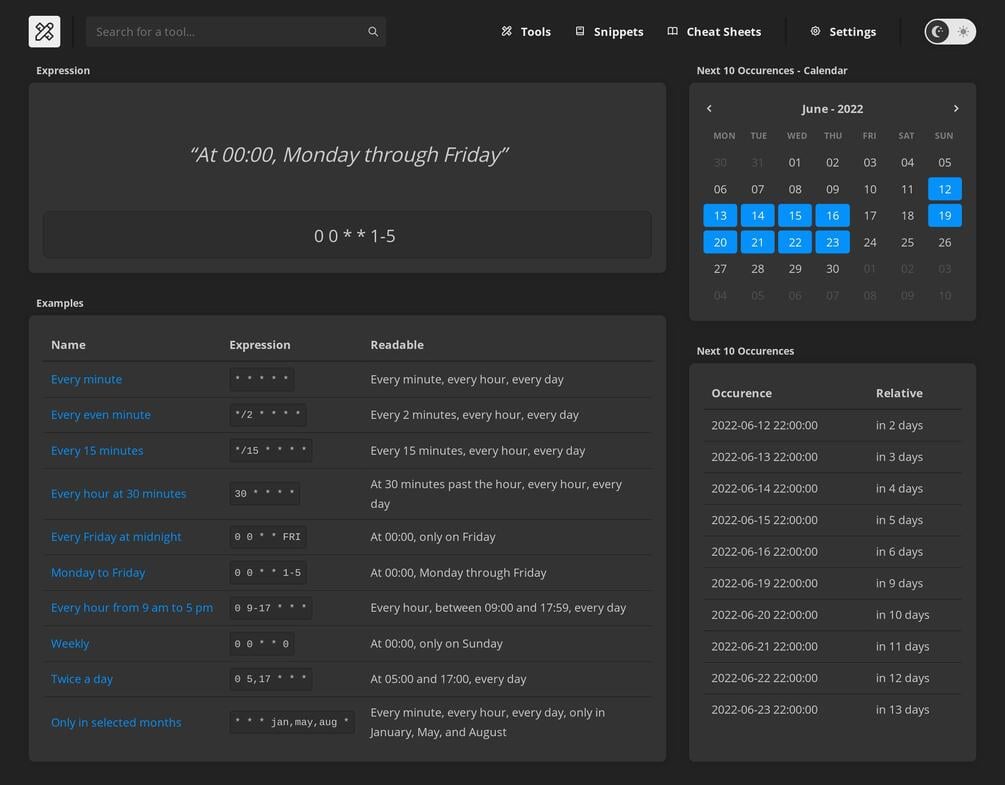This screenshot has height=785, width=1005.
Task: Focus the "Search for a tool" field
Action: pos(225,32)
